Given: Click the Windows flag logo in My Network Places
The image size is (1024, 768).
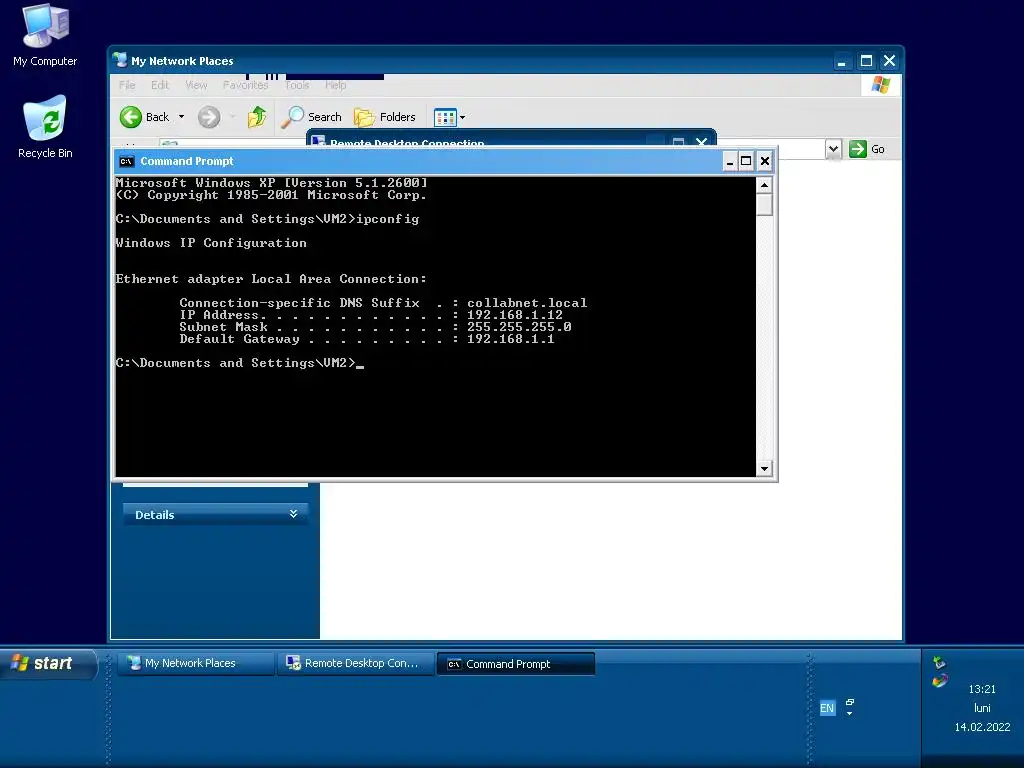Looking at the screenshot, I should [880, 85].
